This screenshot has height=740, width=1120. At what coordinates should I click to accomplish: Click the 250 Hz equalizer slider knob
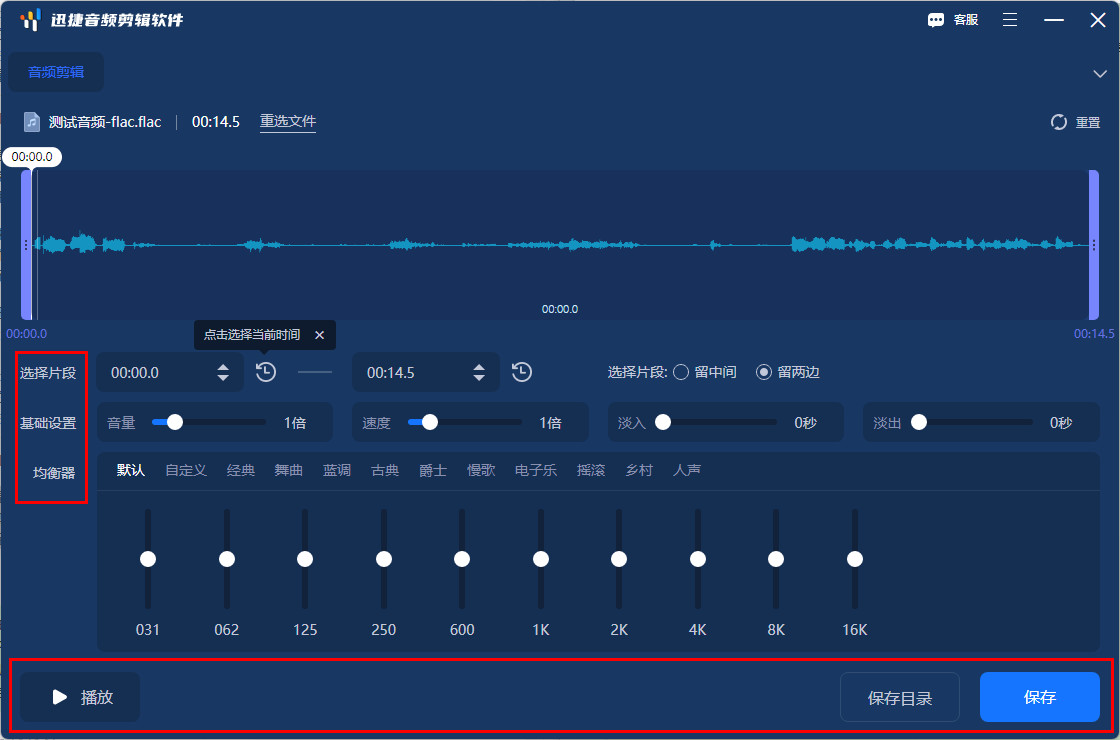(384, 559)
